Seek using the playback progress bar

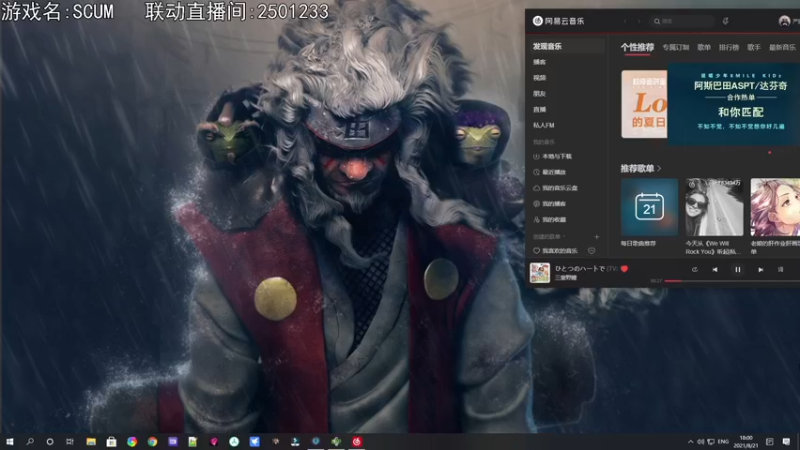(732, 281)
